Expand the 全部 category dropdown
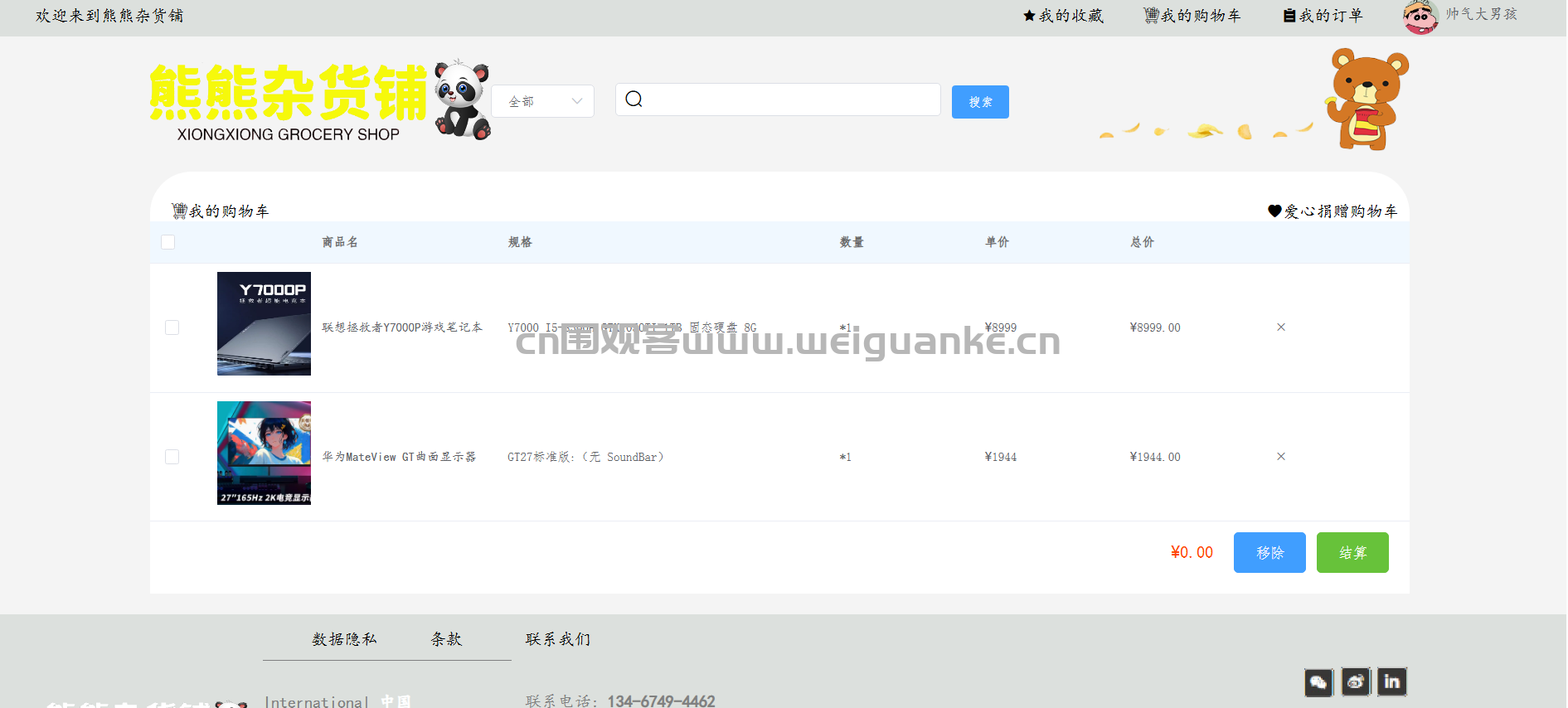The height and width of the screenshot is (708, 1568). 543,101
